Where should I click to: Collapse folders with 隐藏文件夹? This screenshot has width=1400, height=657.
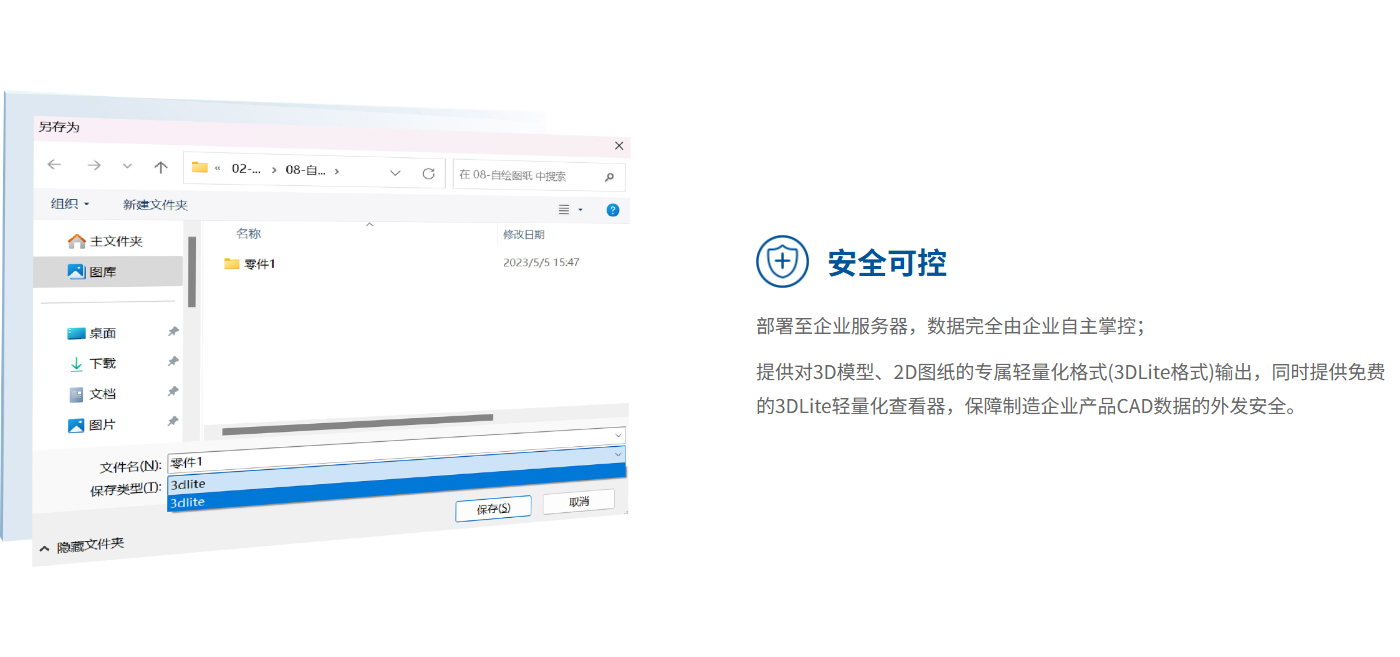pyautogui.click(x=82, y=546)
